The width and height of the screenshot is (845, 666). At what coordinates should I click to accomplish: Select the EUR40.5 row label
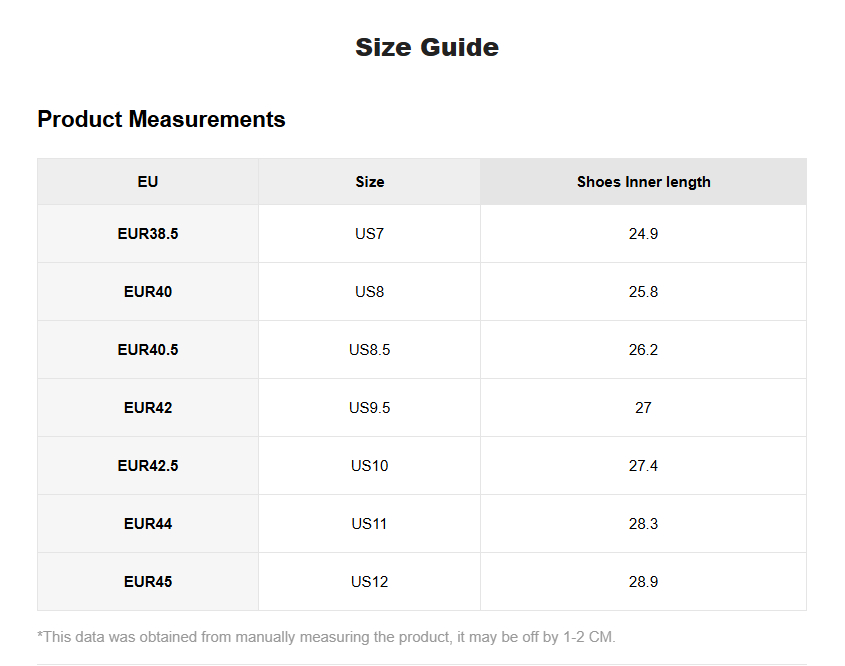(x=148, y=350)
